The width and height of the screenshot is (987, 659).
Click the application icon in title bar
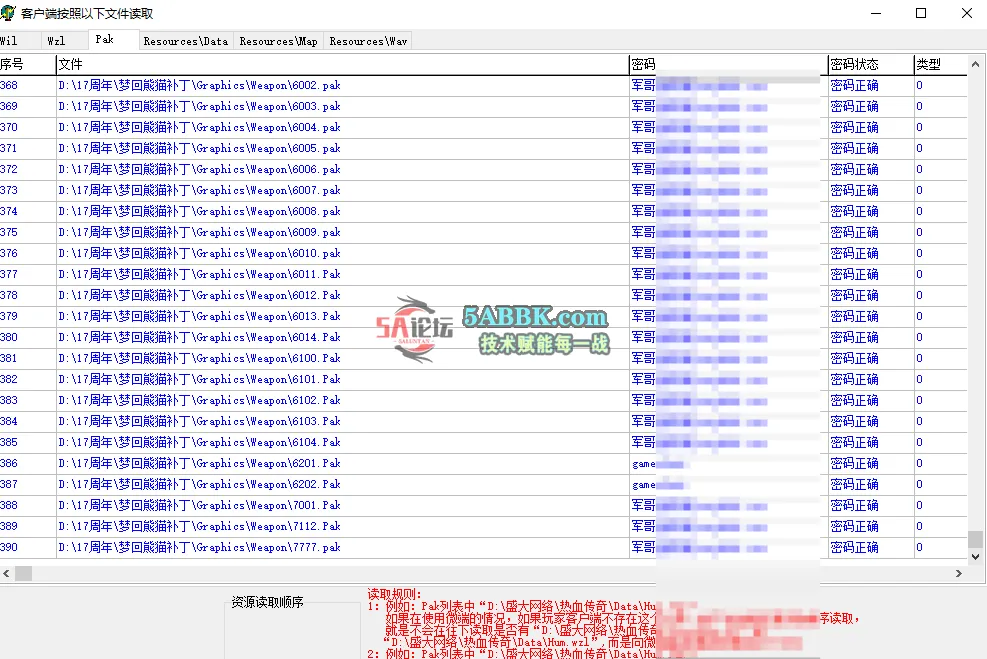point(8,13)
